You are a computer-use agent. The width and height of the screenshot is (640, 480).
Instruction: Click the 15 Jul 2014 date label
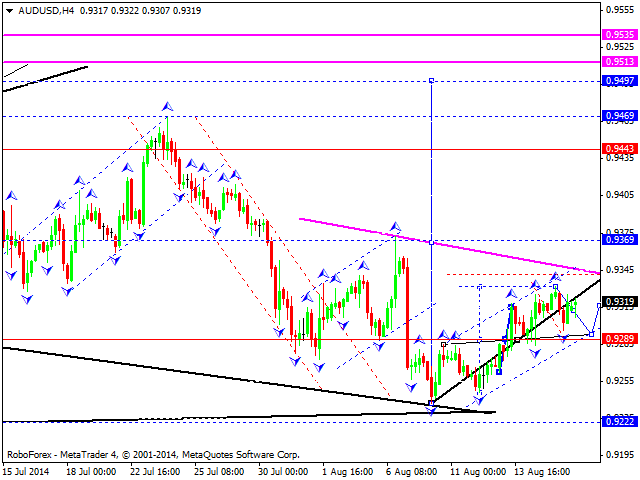(x=27, y=470)
